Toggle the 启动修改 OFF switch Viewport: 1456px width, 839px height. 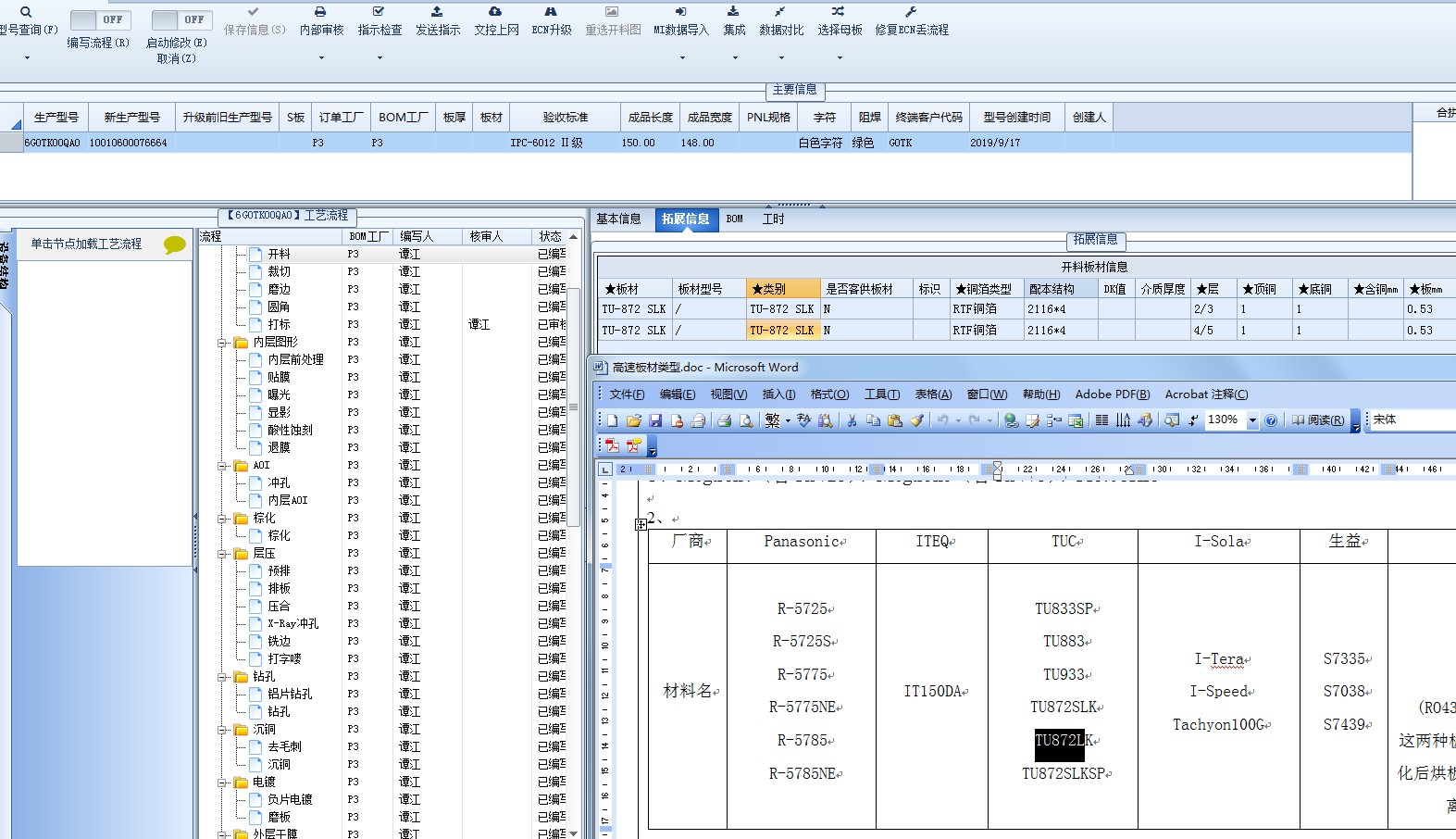(x=181, y=19)
